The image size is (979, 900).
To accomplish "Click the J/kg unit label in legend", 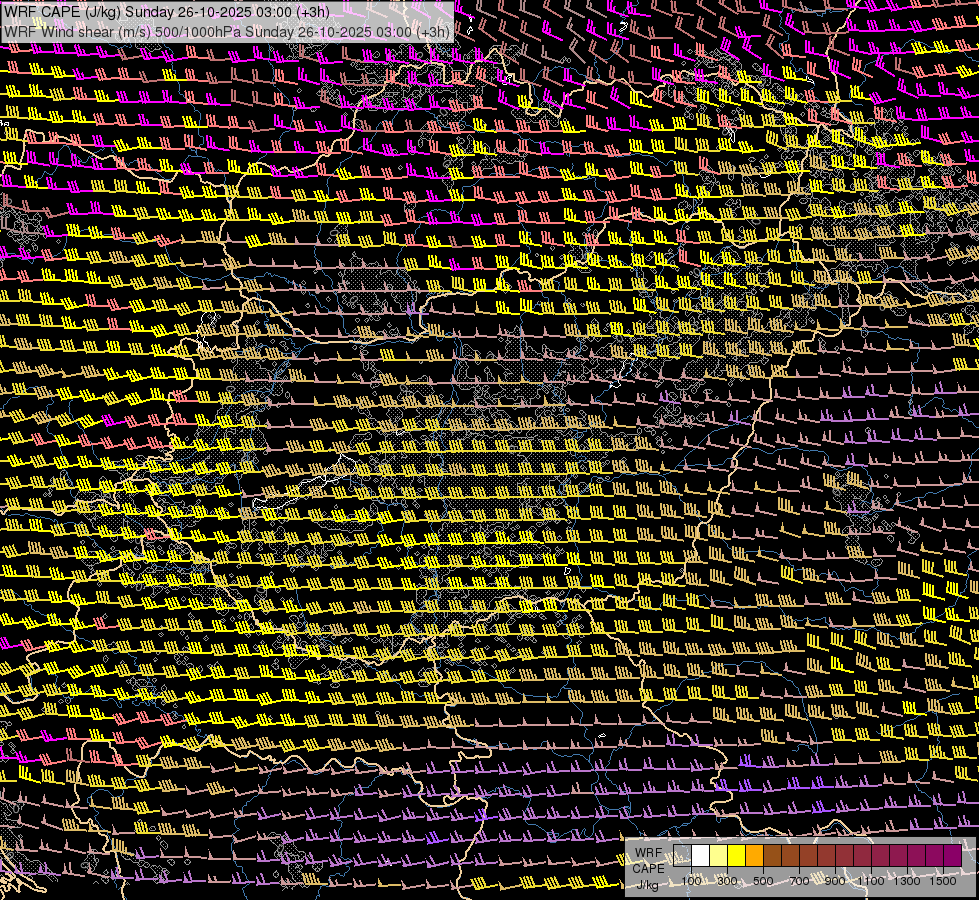I will [x=648, y=884].
